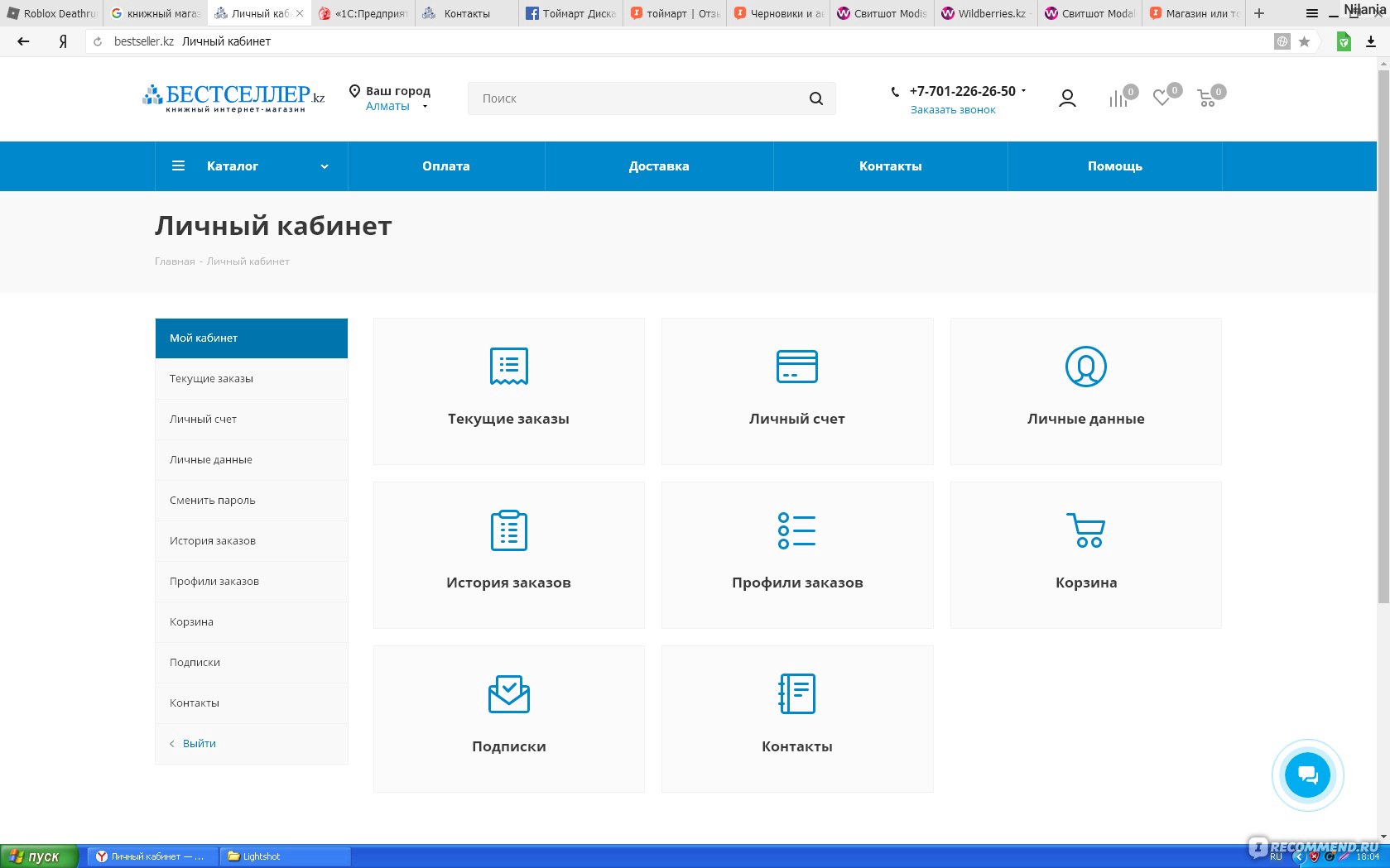Open the comparison chart icon in header
The height and width of the screenshot is (868, 1390).
1118,98
